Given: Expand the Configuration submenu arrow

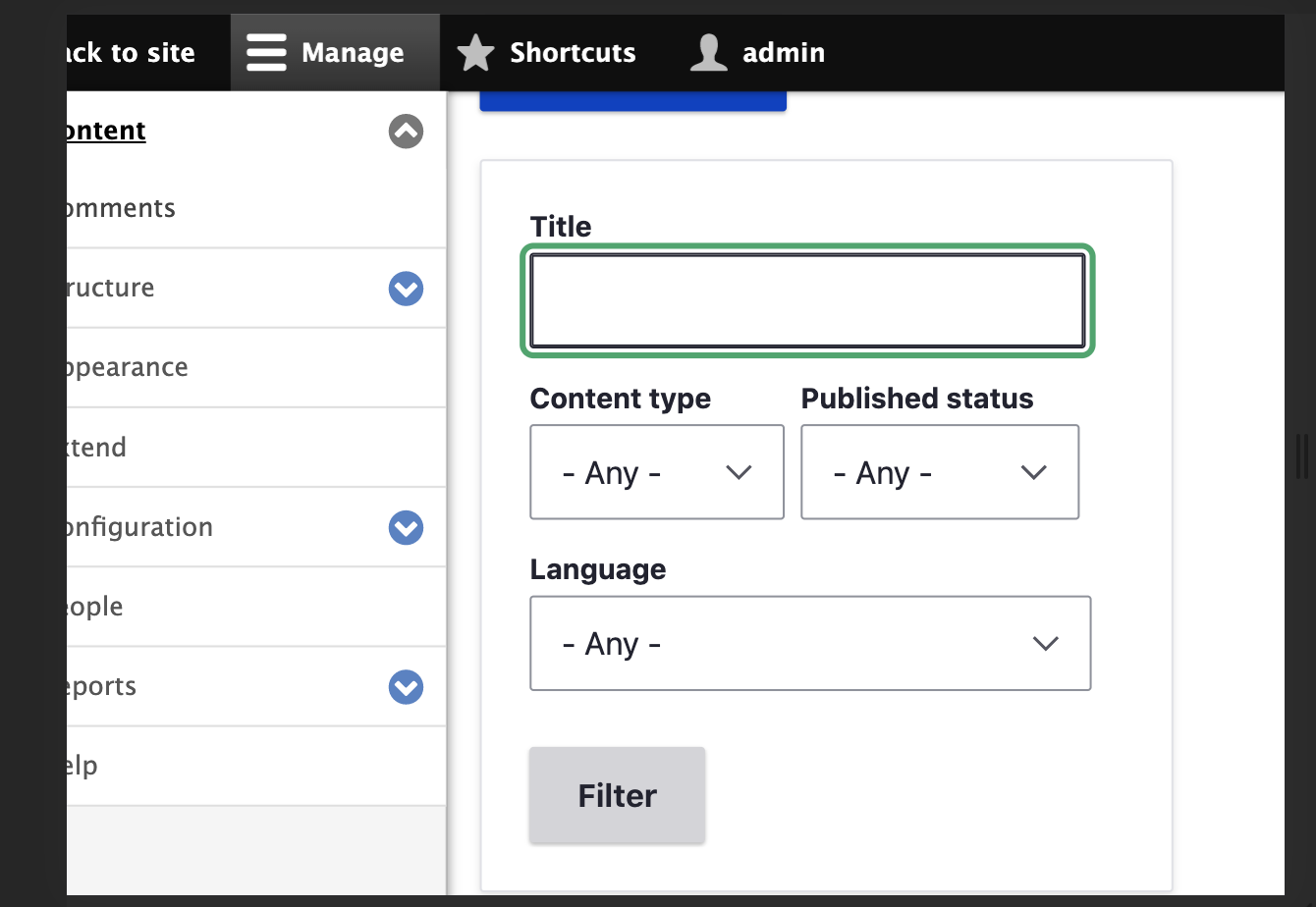Looking at the screenshot, I should point(406,527).
